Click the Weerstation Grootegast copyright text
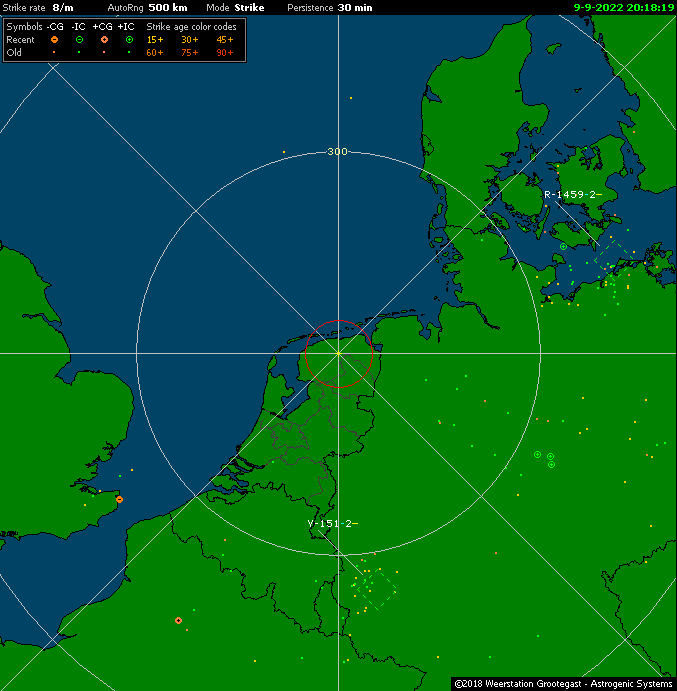 (563, 684)
